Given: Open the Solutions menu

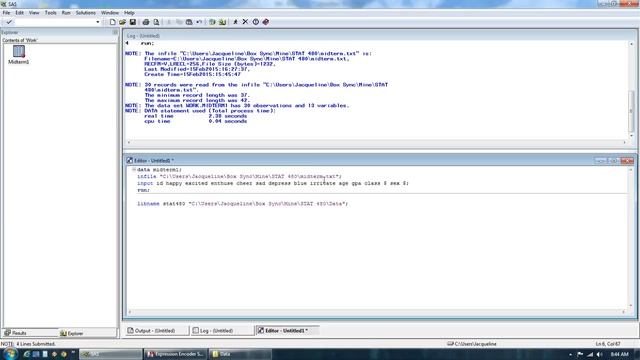Looking at the screenshot, I should 85,13.
